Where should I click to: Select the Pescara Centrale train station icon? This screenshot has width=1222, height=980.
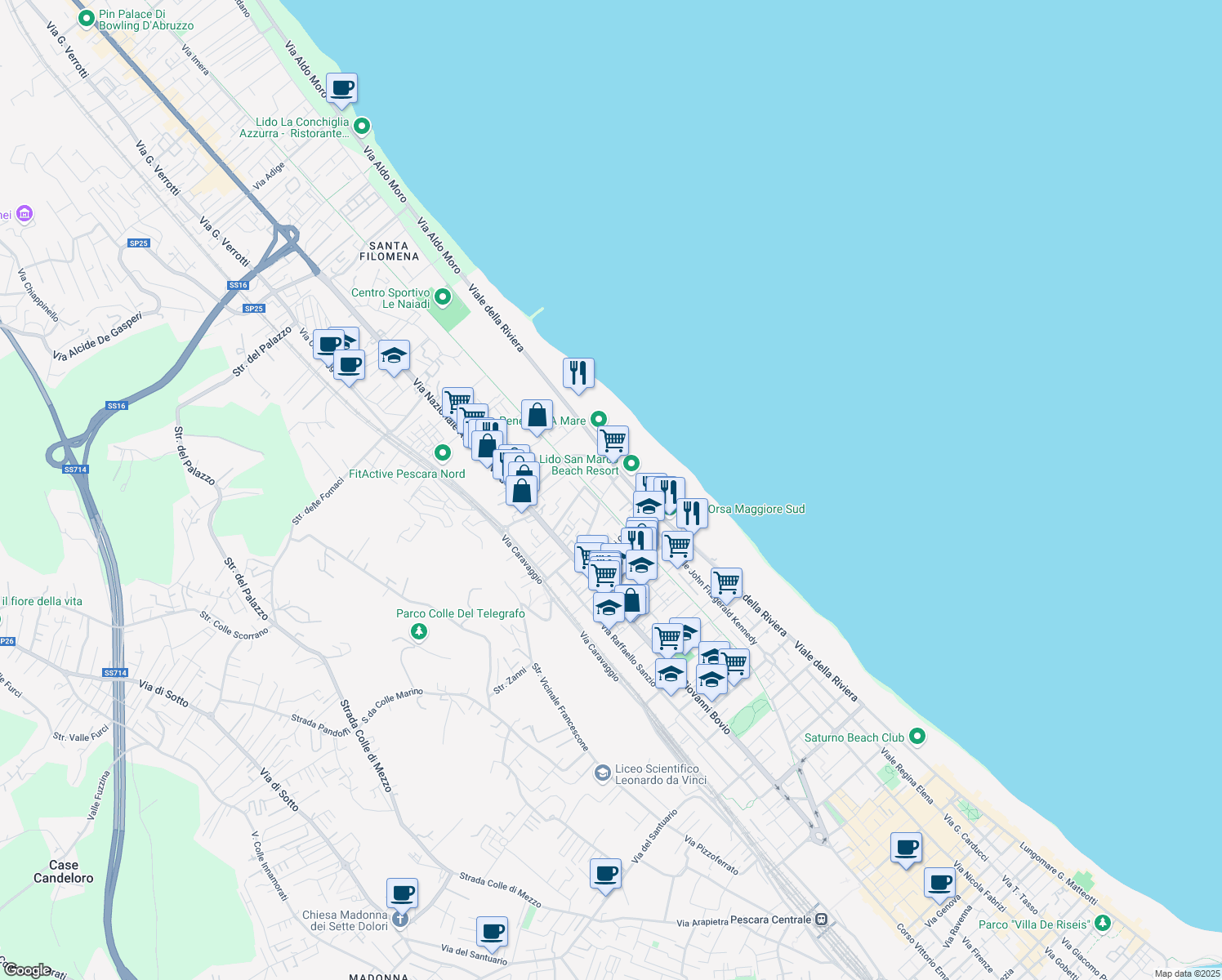[822, 920]
